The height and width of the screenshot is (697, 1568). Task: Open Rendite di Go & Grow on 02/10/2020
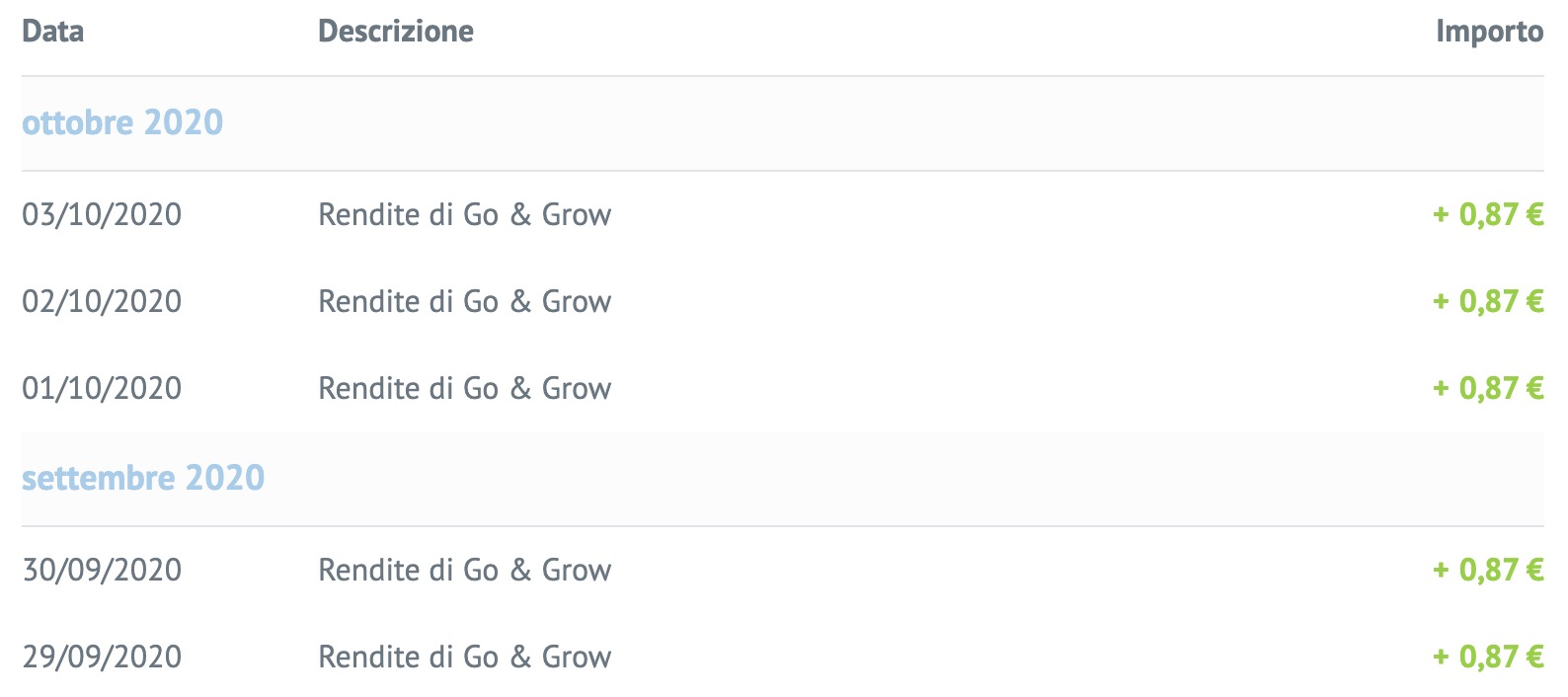click(x=464, y=301)
